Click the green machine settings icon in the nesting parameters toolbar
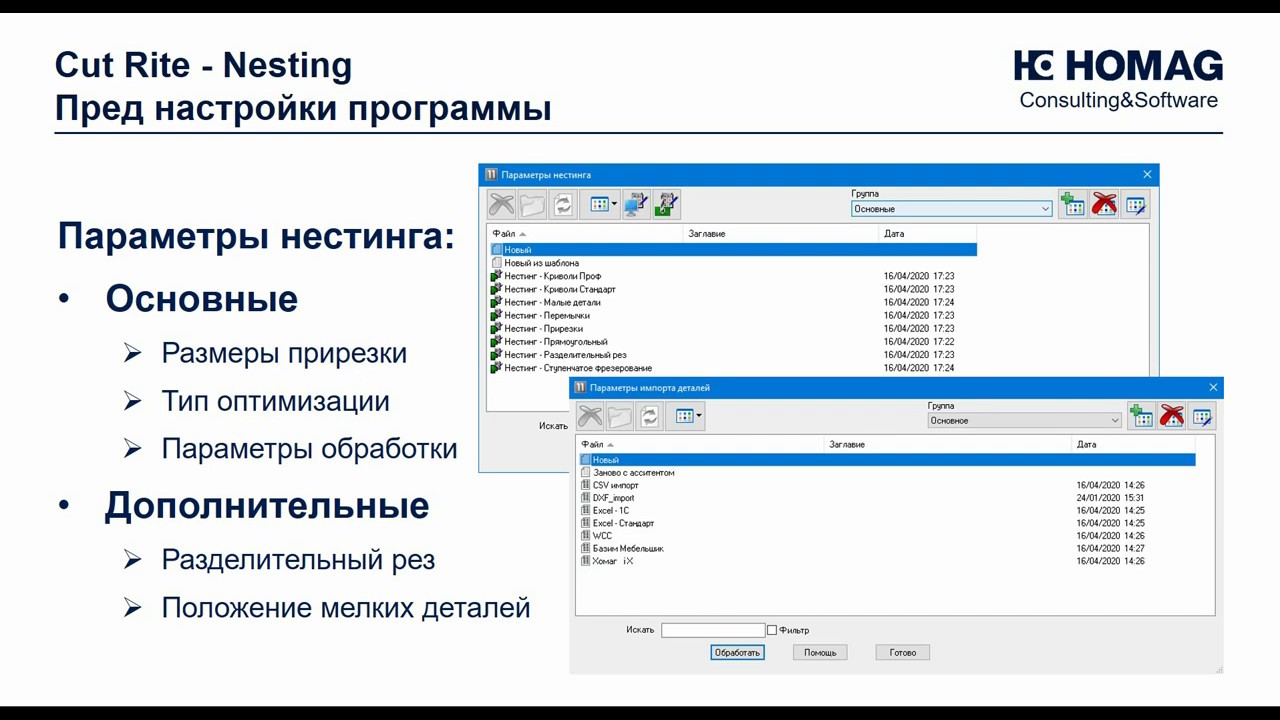The height and width of the screenshot is (720, 1280). click(x=666, y=204)
